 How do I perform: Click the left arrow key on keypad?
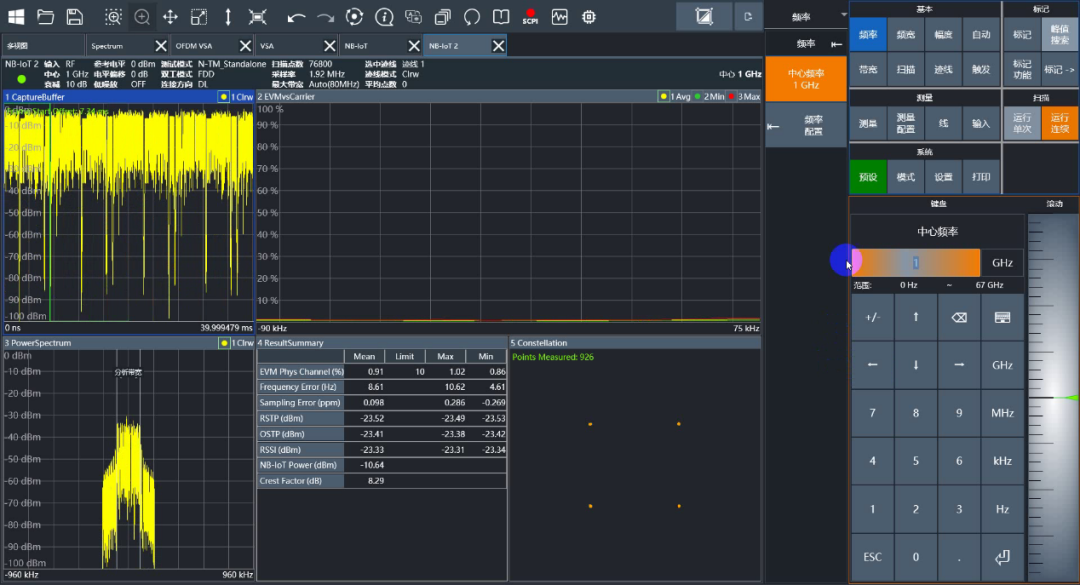coord(872,365)
